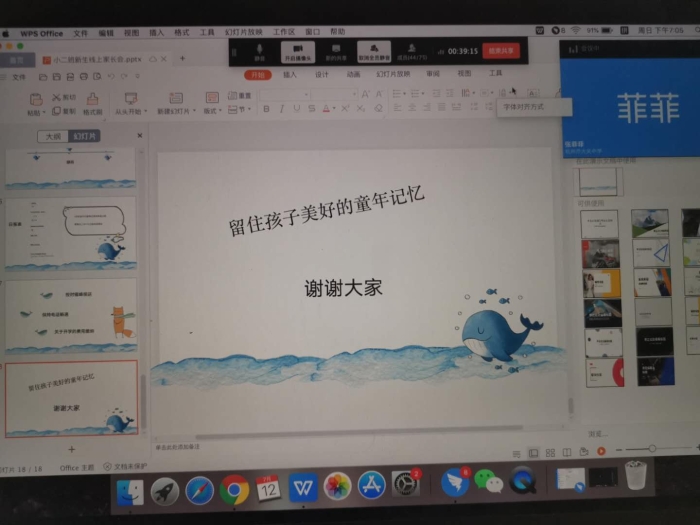Viewport: 700px width, 525px height.
Task: Open the 格式 menu in the macOS menu bar
Action: click(x=182, y=32)
